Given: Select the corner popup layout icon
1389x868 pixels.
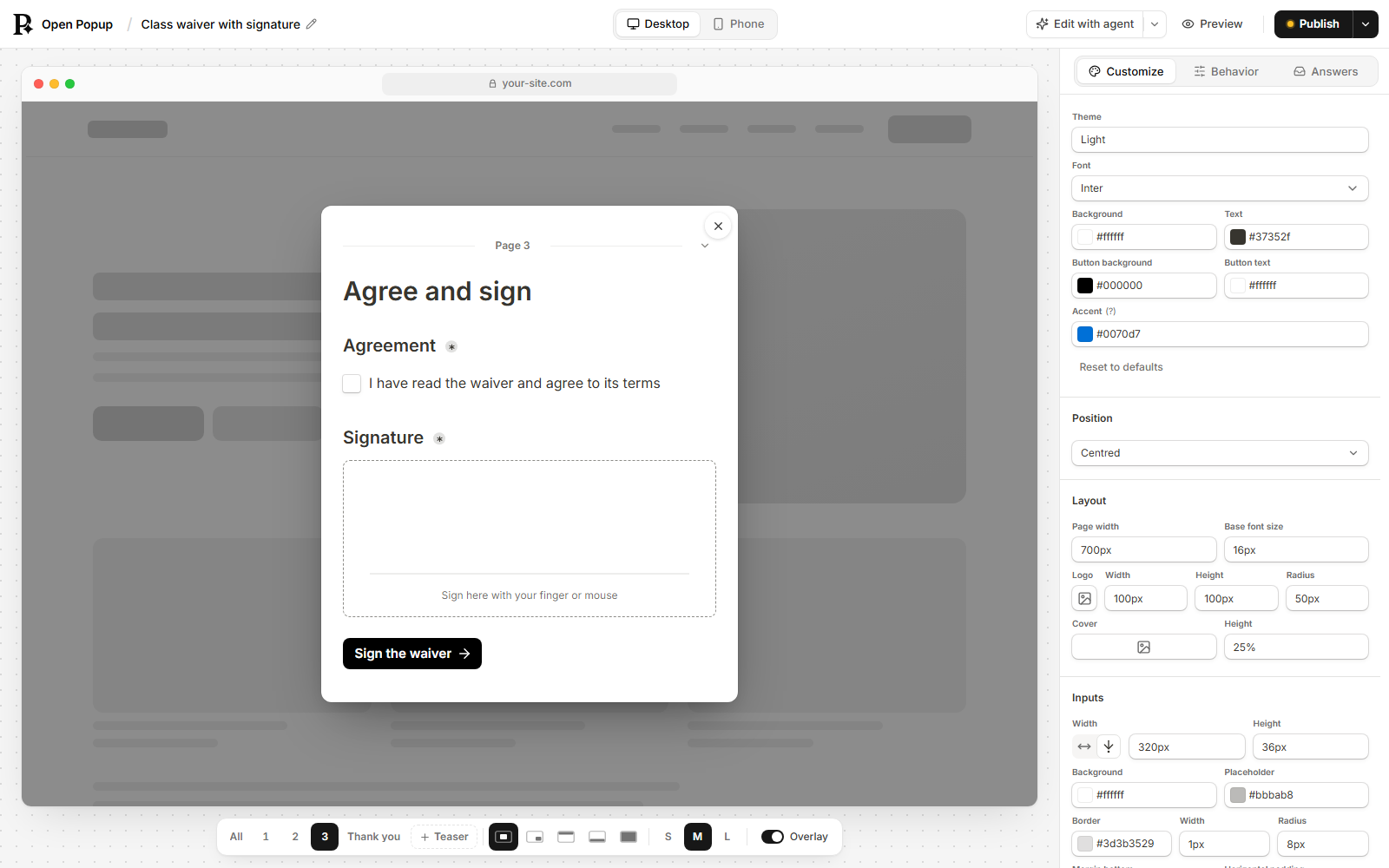Looking at the screenshot, I should tap(535, 837).
